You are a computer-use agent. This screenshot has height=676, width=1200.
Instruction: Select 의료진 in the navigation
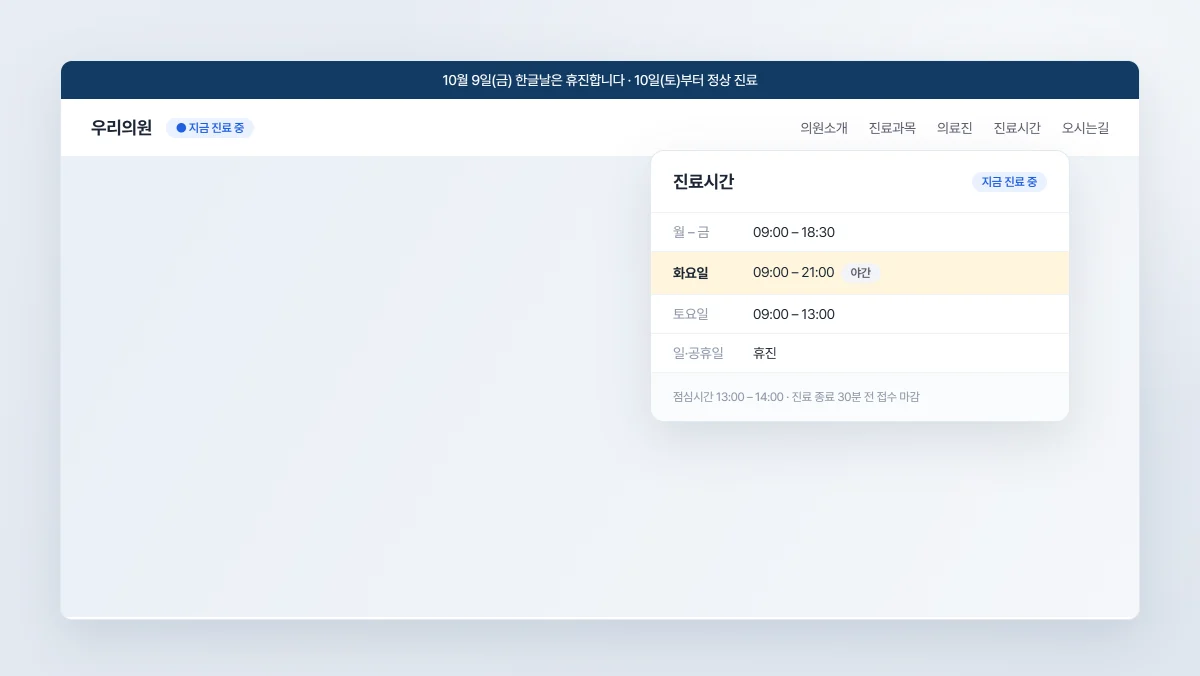(954, 128)
